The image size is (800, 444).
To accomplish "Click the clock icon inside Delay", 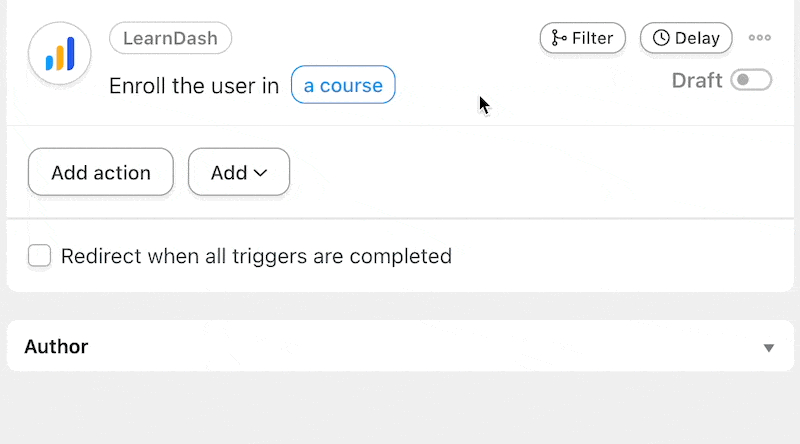I will pos(661,38).
